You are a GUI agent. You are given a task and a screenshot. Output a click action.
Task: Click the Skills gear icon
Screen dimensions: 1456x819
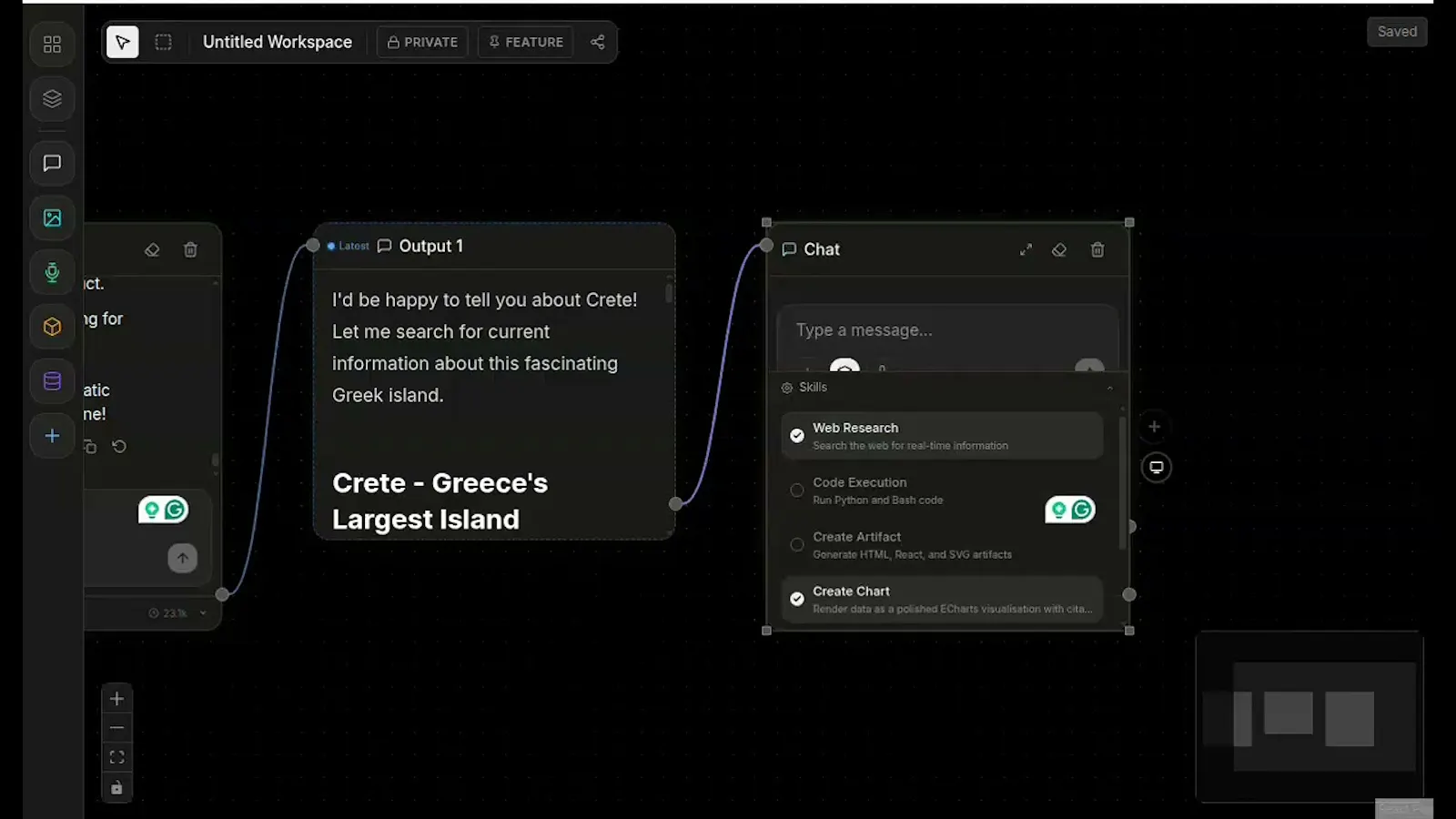click(x=787, y=388)
